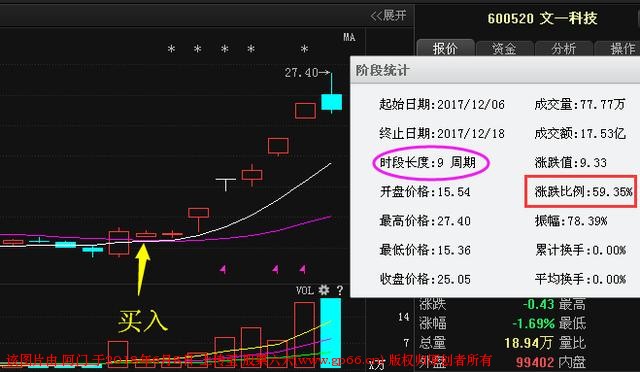The height and width of the screenshot is (372, 640).
Task: Open the 操作 tab
Action: click(619, 48)
